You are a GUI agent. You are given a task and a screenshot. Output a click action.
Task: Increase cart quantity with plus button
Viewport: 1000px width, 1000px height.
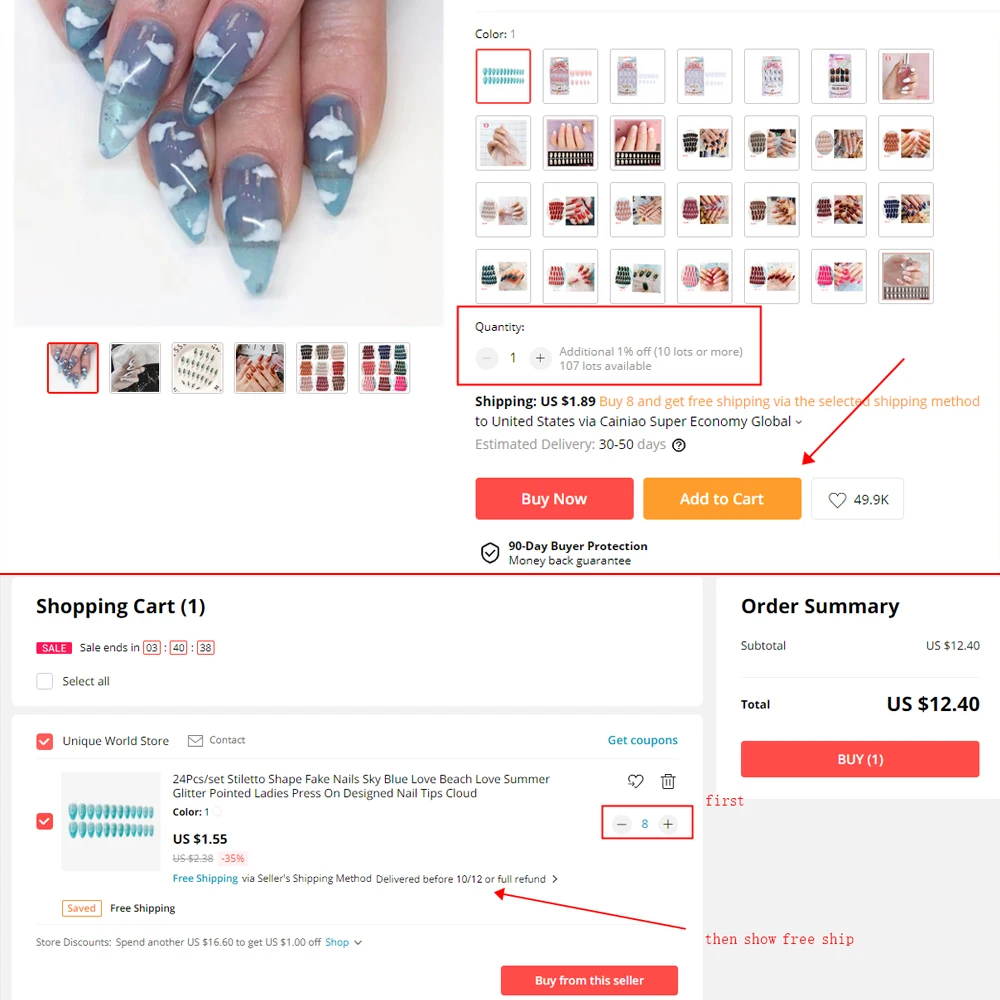tap(668, 824)
